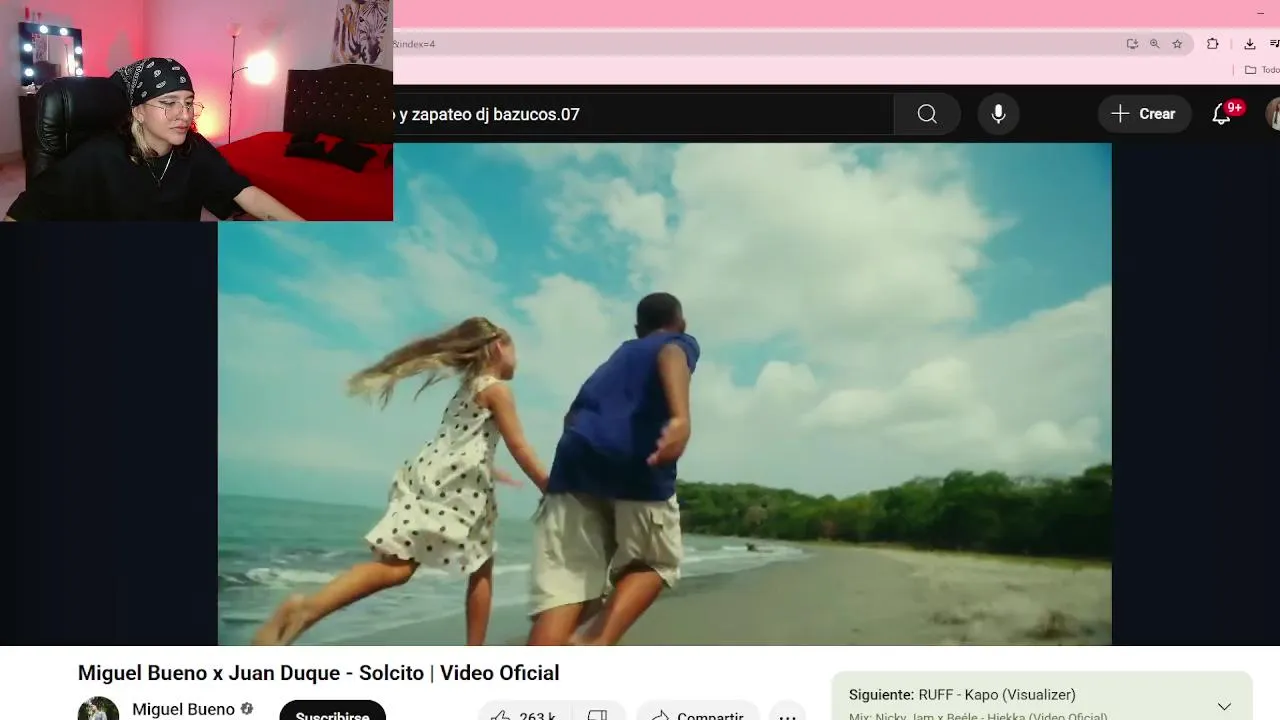Screen dimensions: 1280x720
Task: Open more actions three-dot menu
Action: pos(788,714)
